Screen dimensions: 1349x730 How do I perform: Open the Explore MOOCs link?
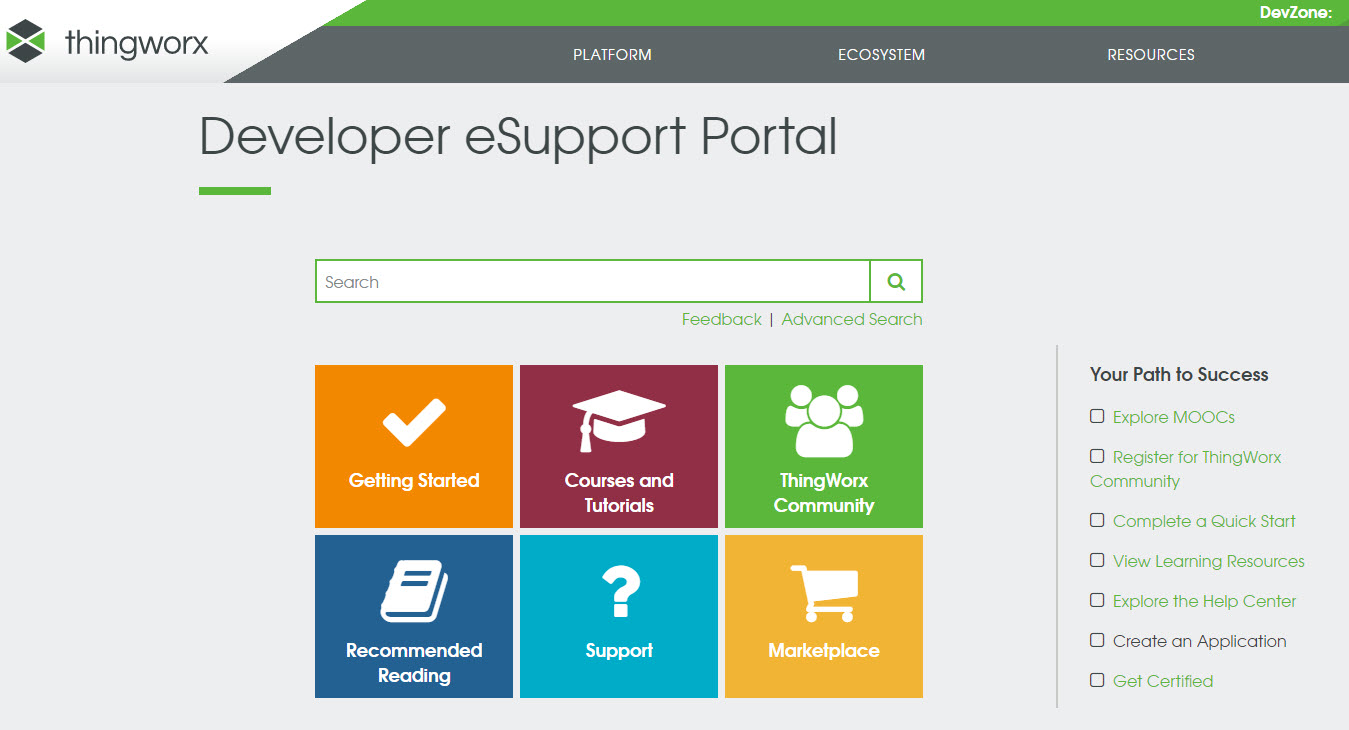(1174, 417)
